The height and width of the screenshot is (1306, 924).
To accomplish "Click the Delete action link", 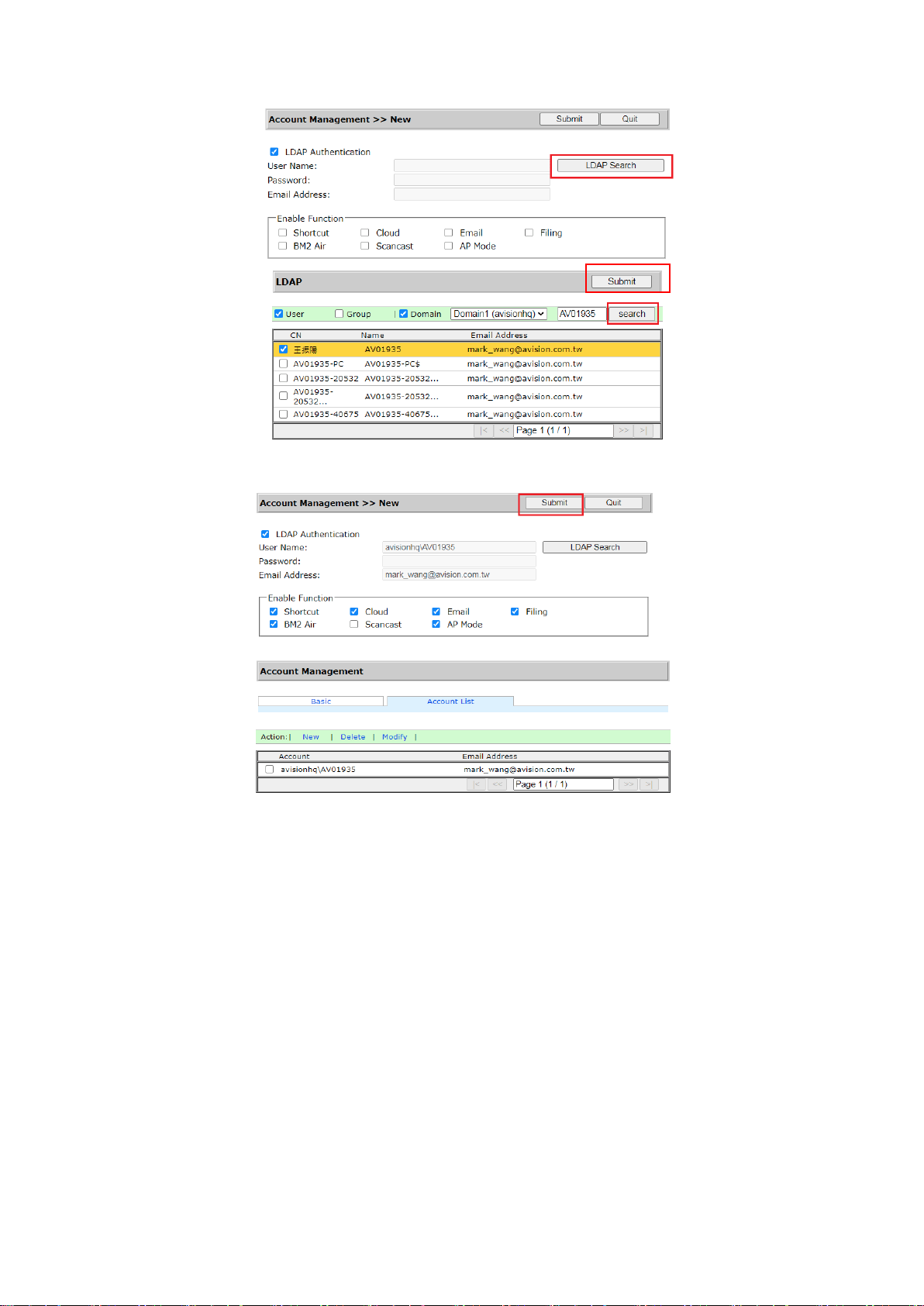I will 353,737.
